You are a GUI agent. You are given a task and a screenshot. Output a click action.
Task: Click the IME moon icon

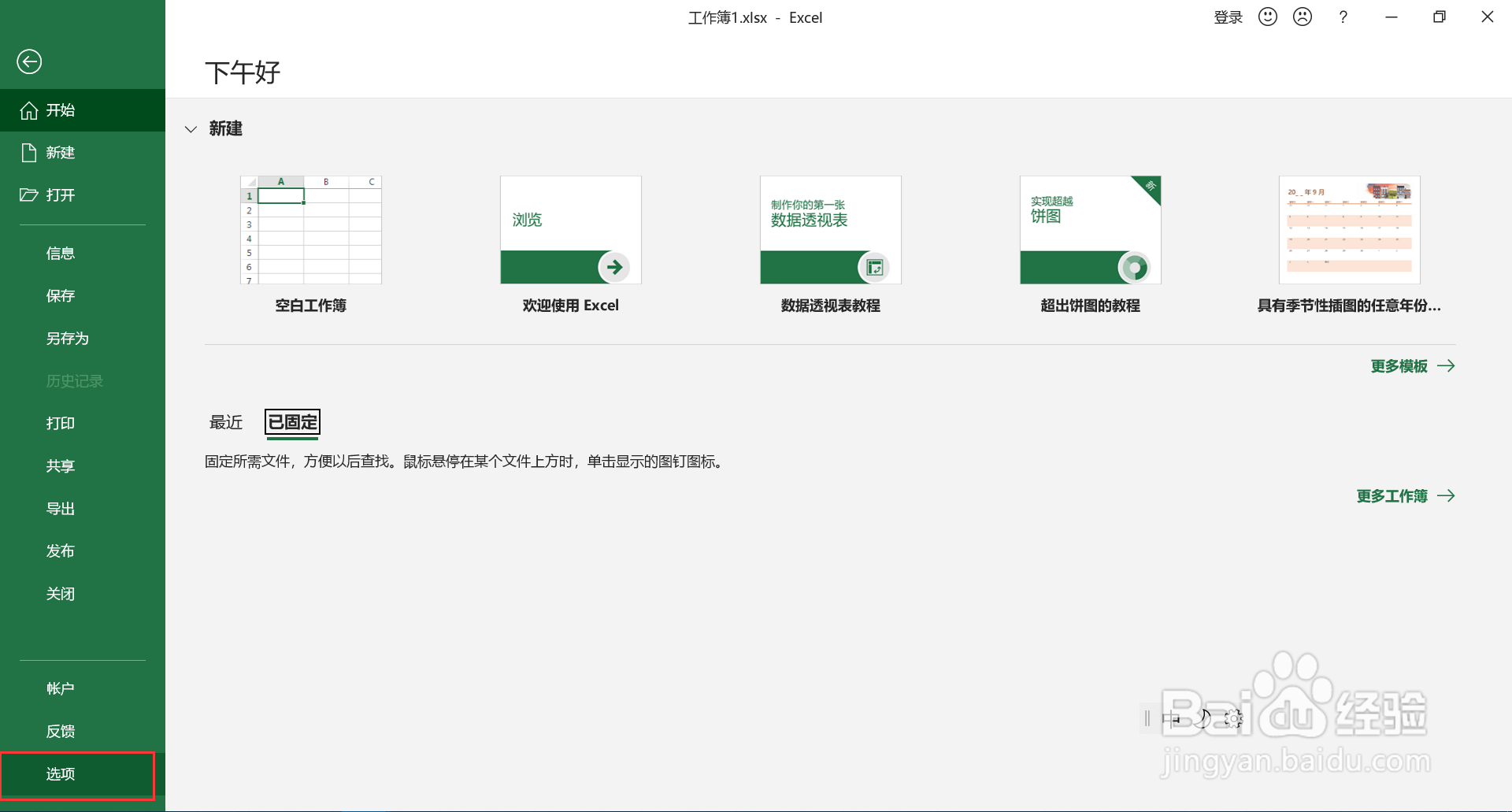click(1203, 718)
